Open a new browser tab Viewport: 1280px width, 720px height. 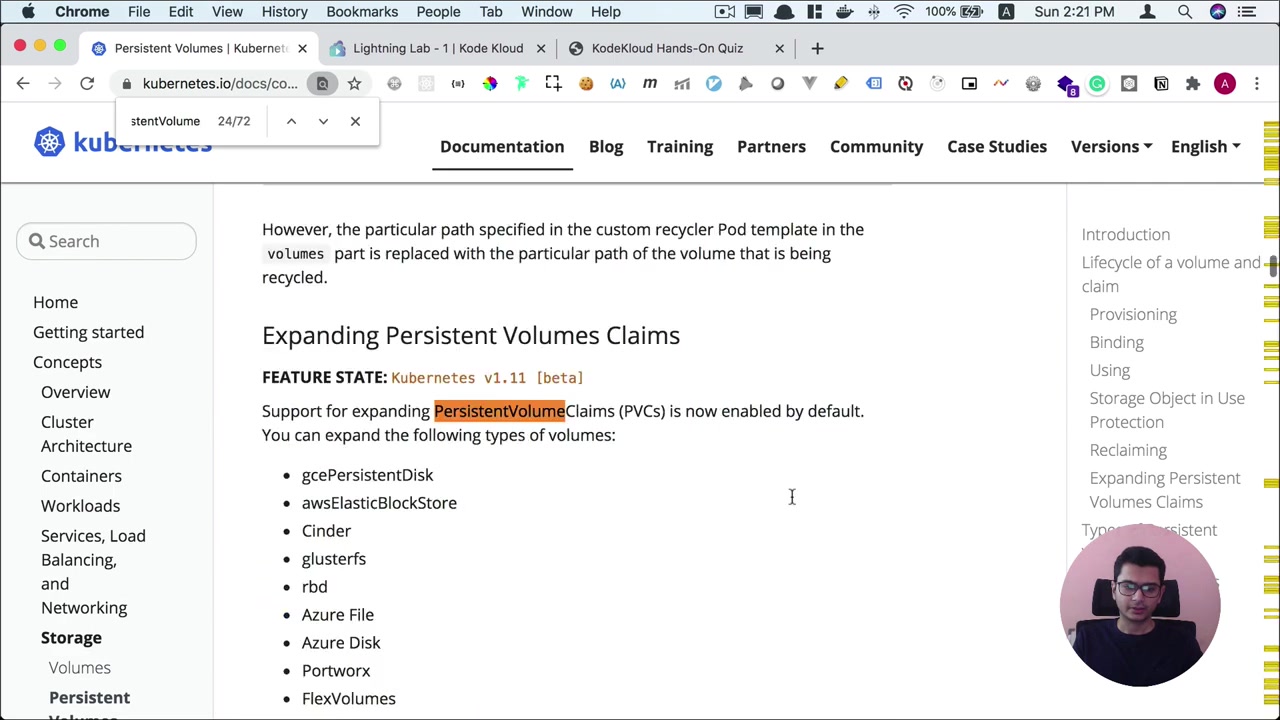point(817,48)
